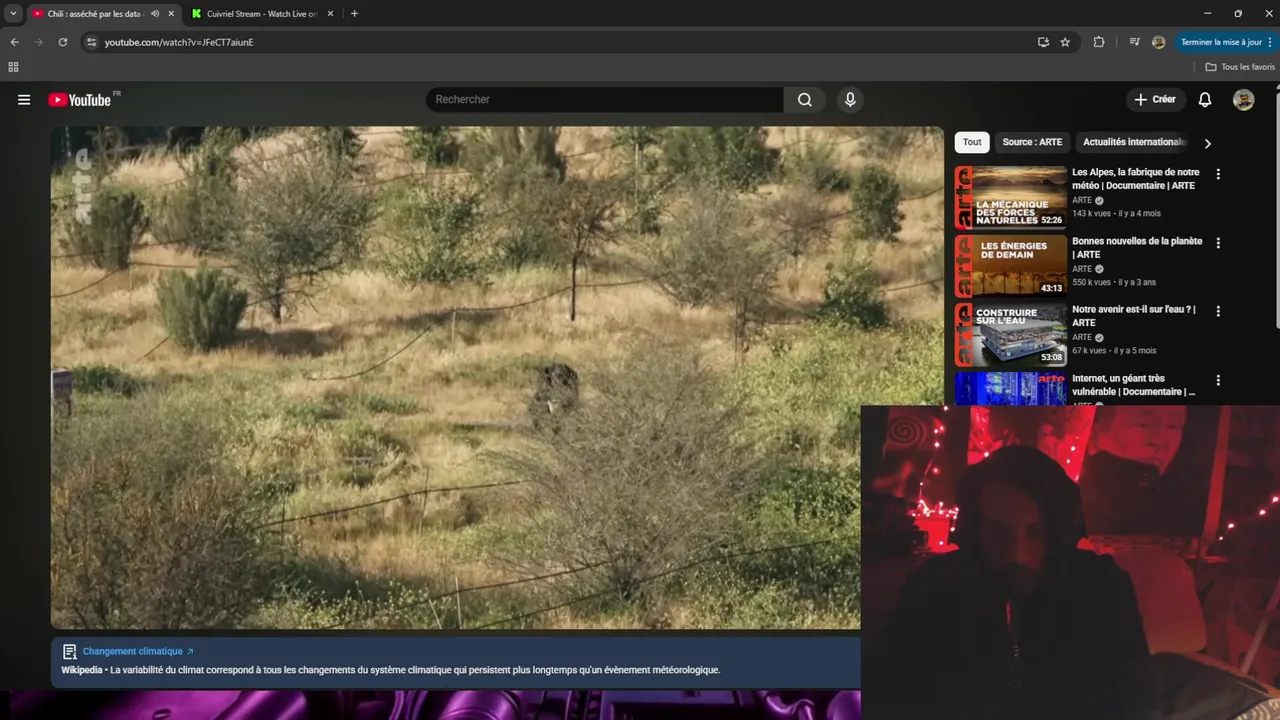Click the search magnifier button
Screen dimensions: 1280x720
pos(805,99)
